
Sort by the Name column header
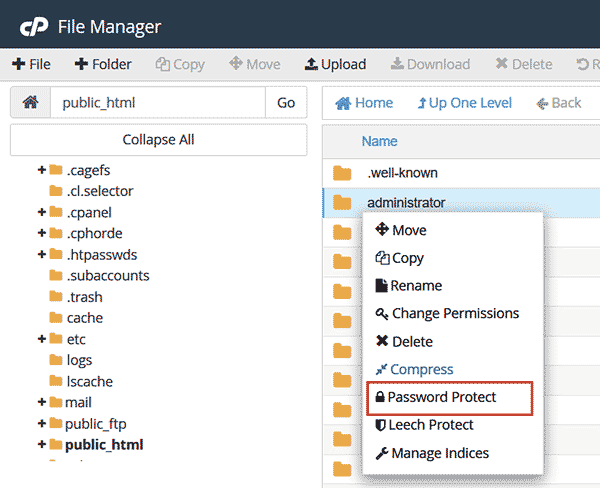[380, 141]
